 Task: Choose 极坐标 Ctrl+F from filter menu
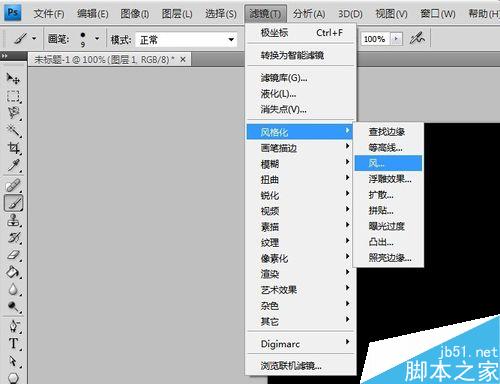pyautogui.click(x=301, y=33)
